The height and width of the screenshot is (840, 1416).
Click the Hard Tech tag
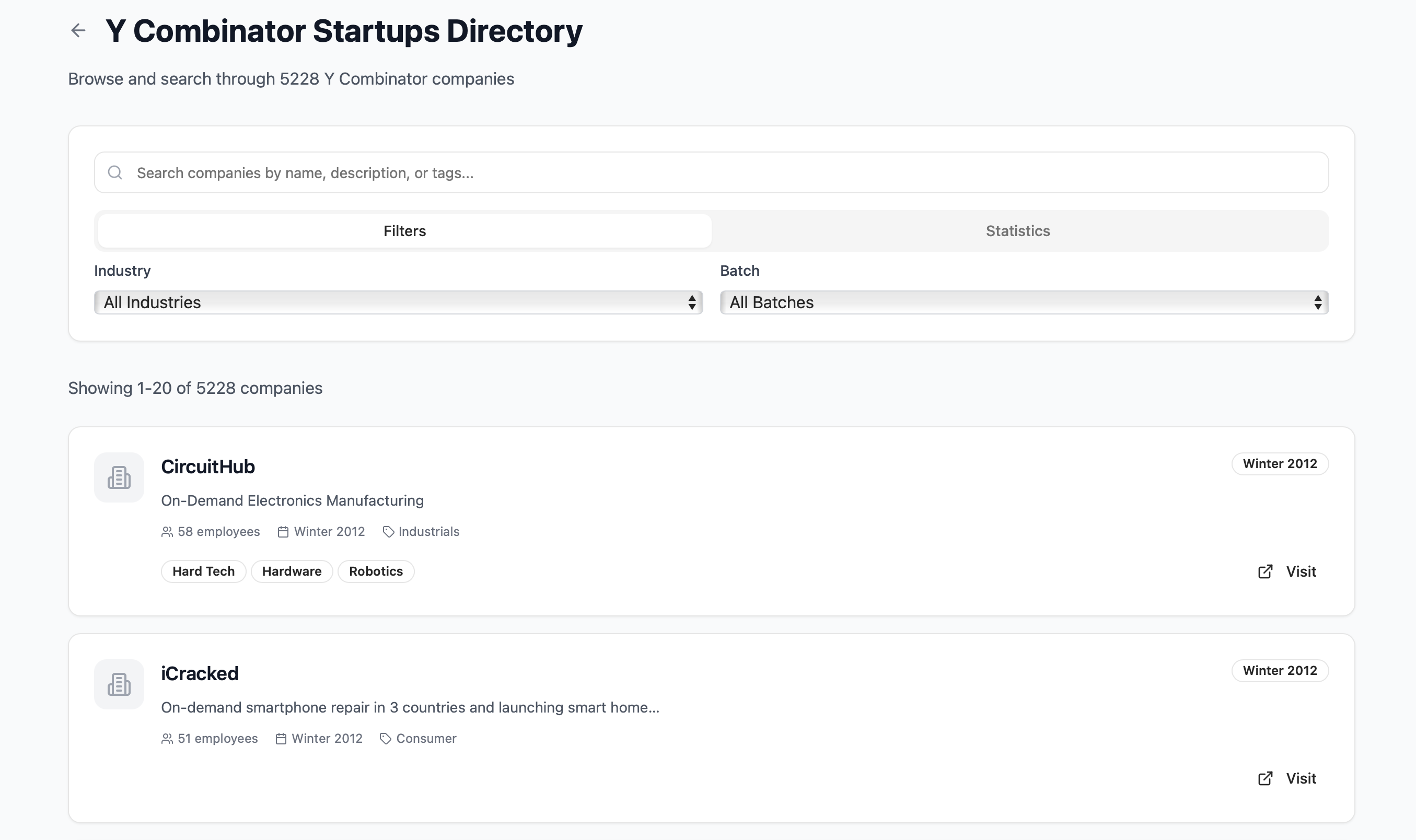pos(203,571)
